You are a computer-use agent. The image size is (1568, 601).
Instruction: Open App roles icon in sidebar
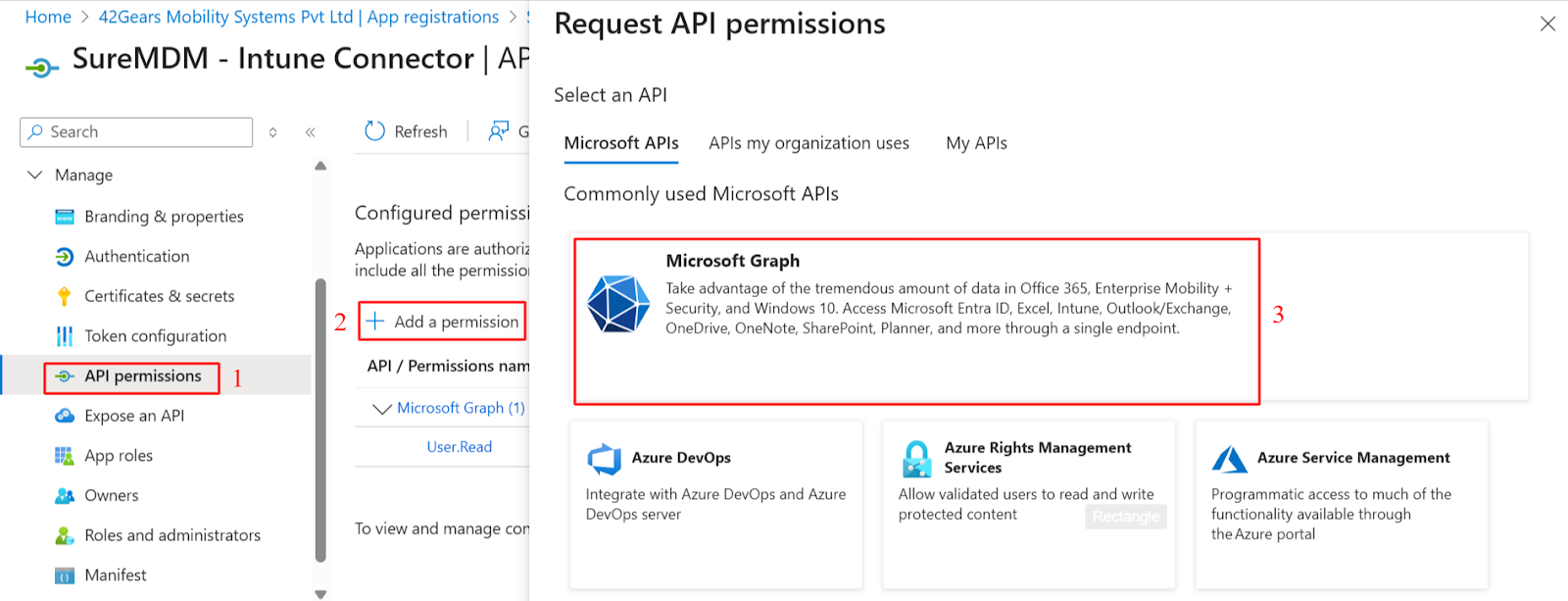(x=65, y=456)
